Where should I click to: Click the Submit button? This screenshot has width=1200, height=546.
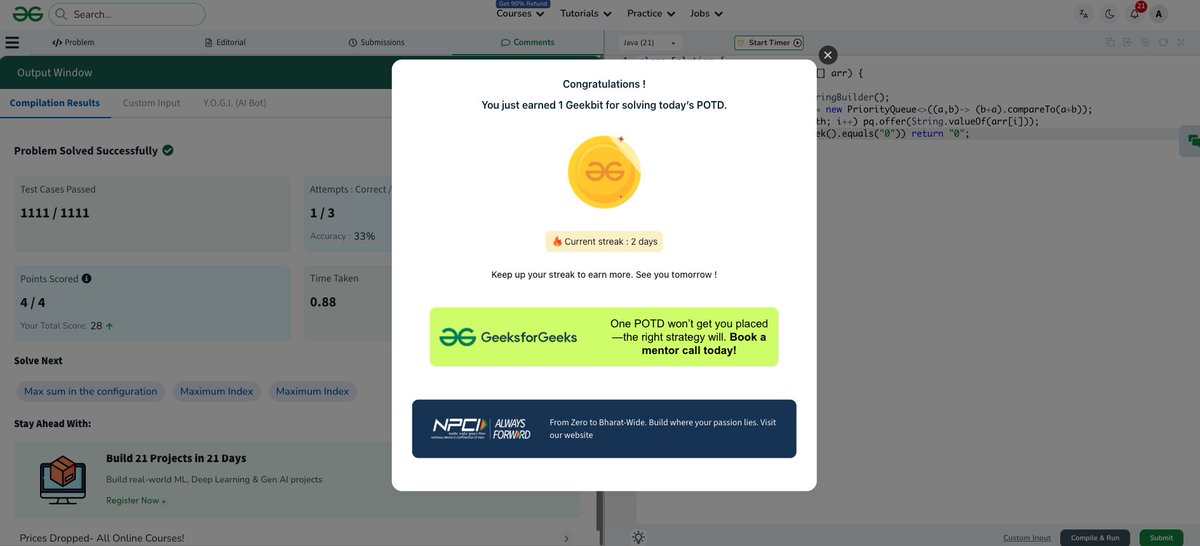coord(1161,538)
